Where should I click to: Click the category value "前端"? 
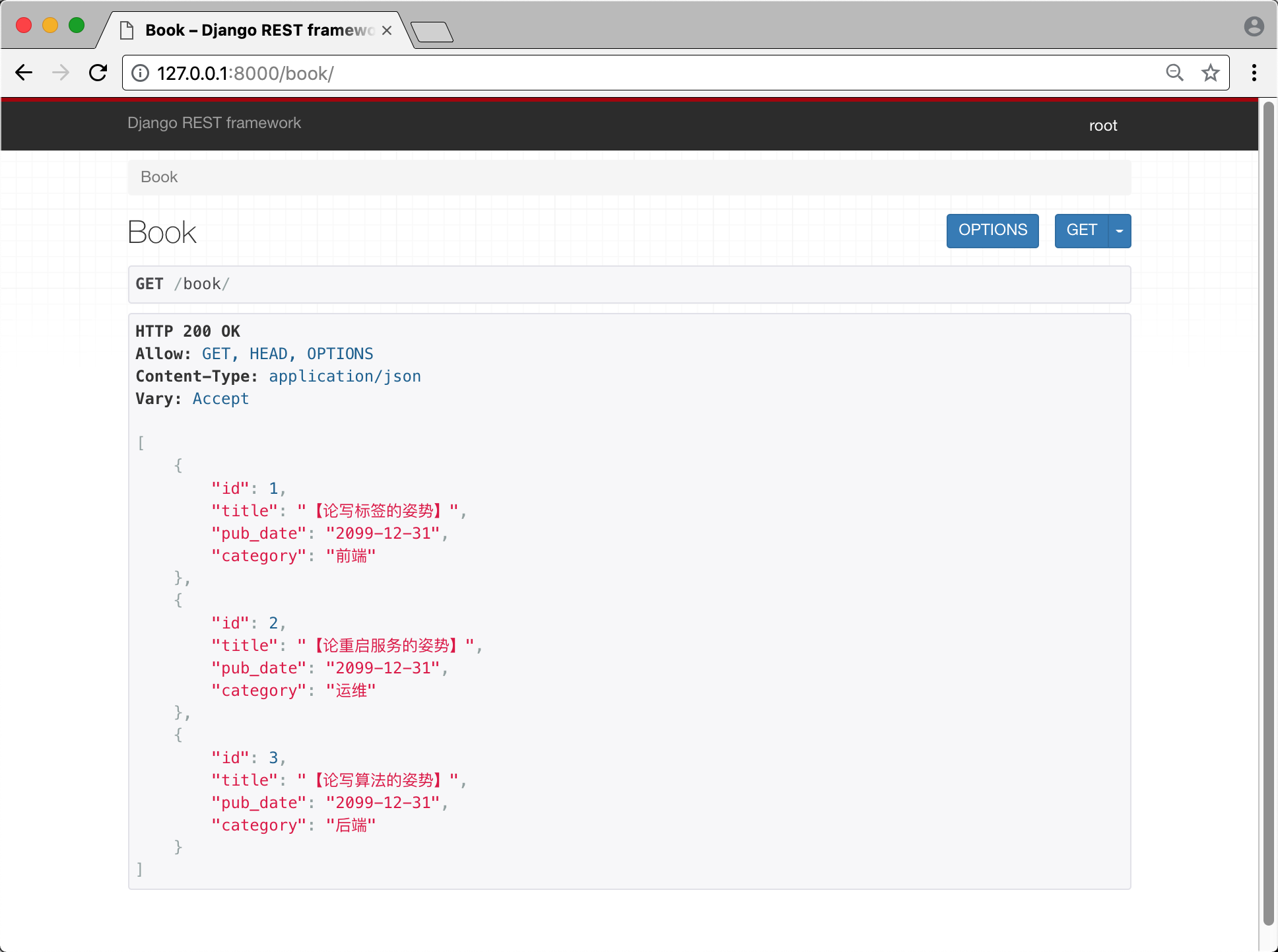351,556
